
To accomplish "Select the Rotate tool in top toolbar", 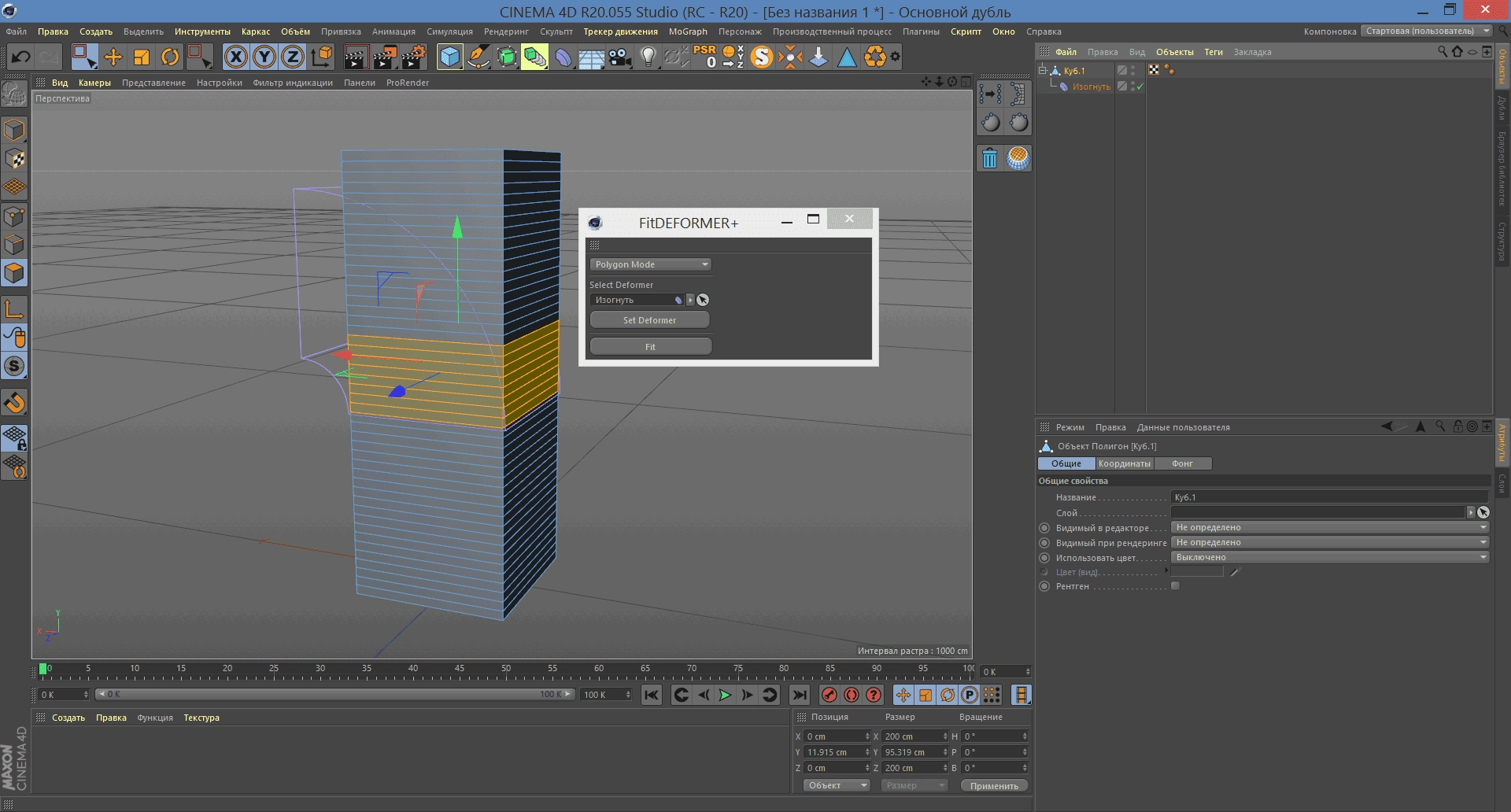I will click(170, 57).
